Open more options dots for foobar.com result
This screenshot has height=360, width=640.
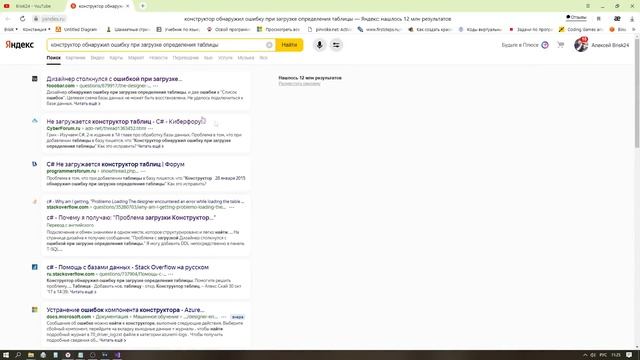(156, 86)
